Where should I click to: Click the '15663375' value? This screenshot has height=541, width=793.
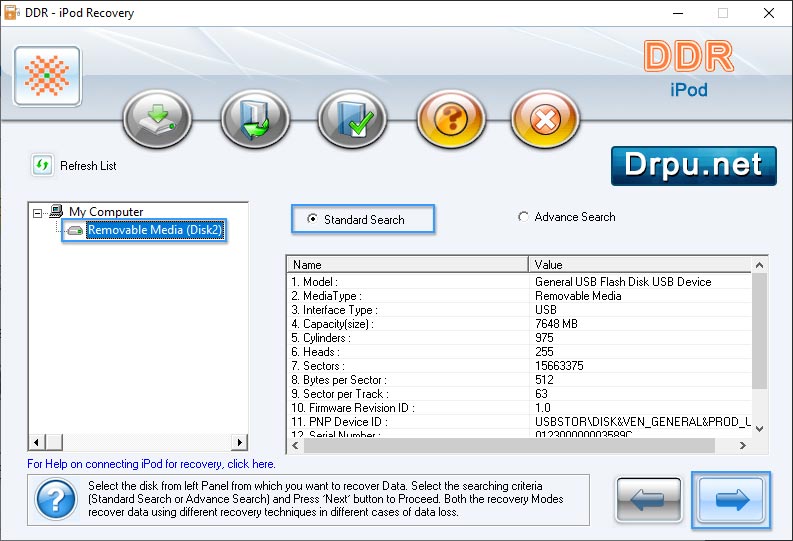pyautogui.click(x=559, y=366)
